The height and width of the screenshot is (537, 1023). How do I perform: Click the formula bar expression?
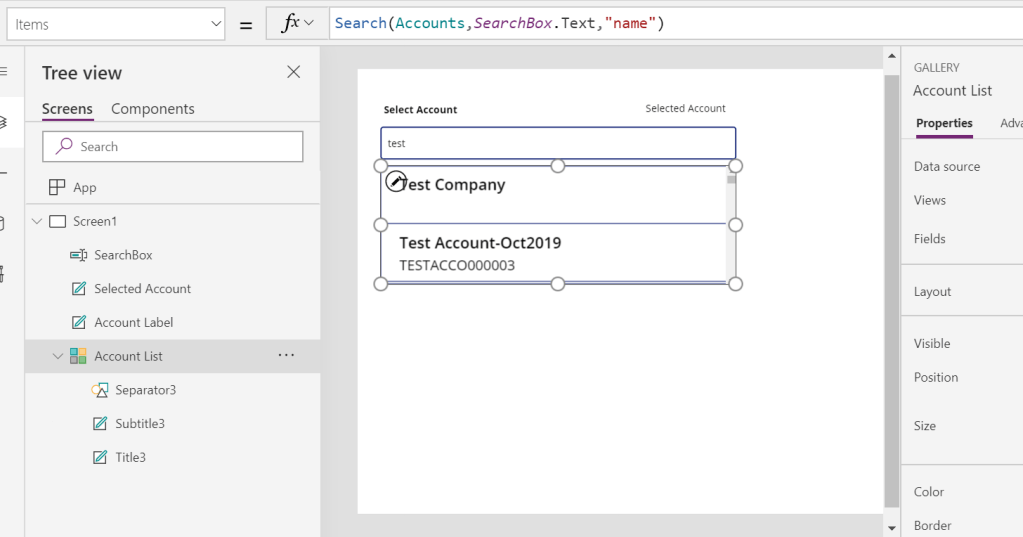[x=500, y=23]
